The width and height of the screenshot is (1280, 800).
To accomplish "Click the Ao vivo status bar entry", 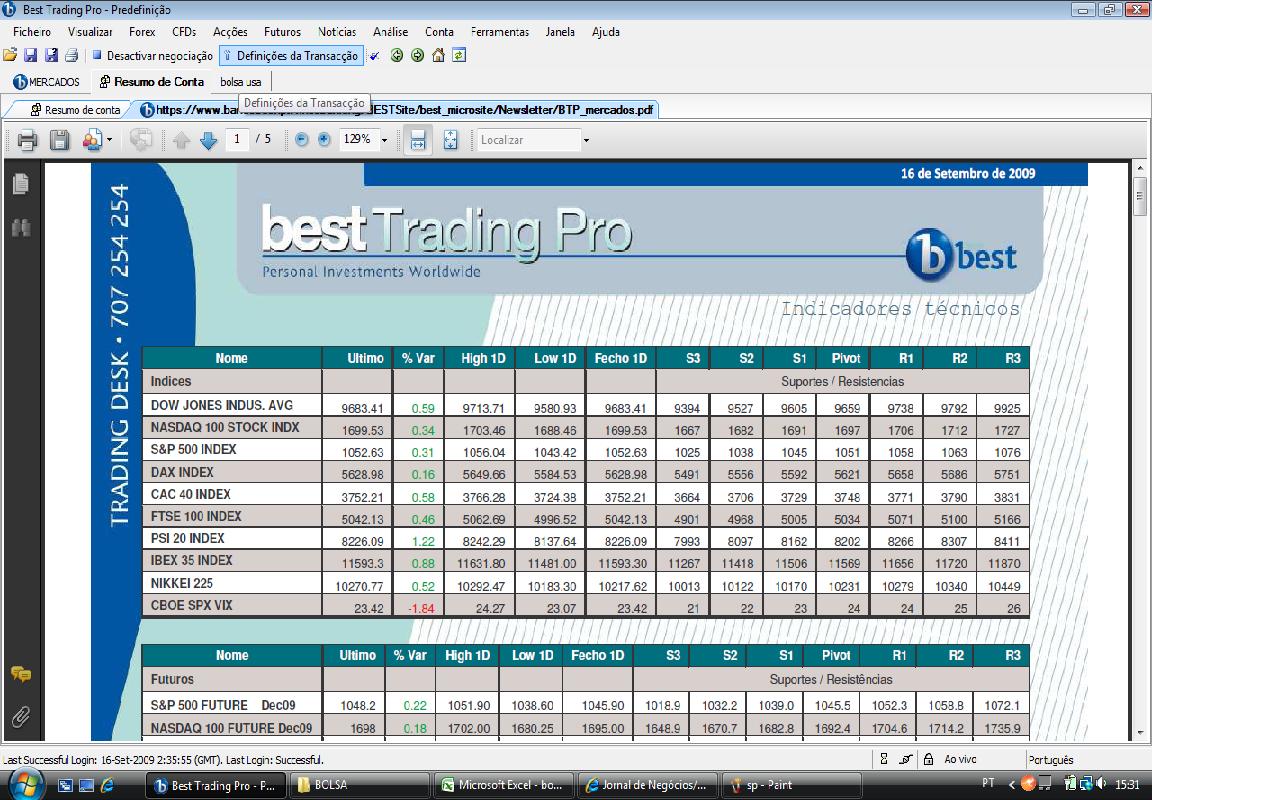I will click(960, 760).
